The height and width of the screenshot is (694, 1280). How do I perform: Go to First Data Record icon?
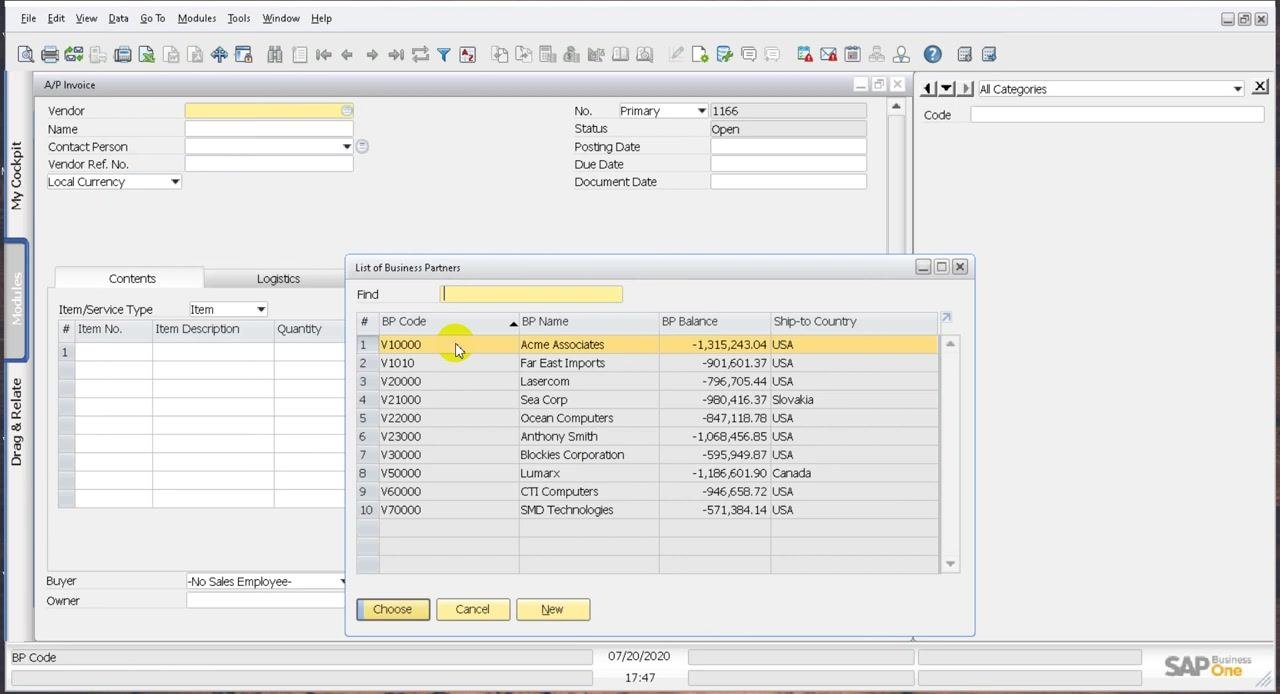(323, 55)
